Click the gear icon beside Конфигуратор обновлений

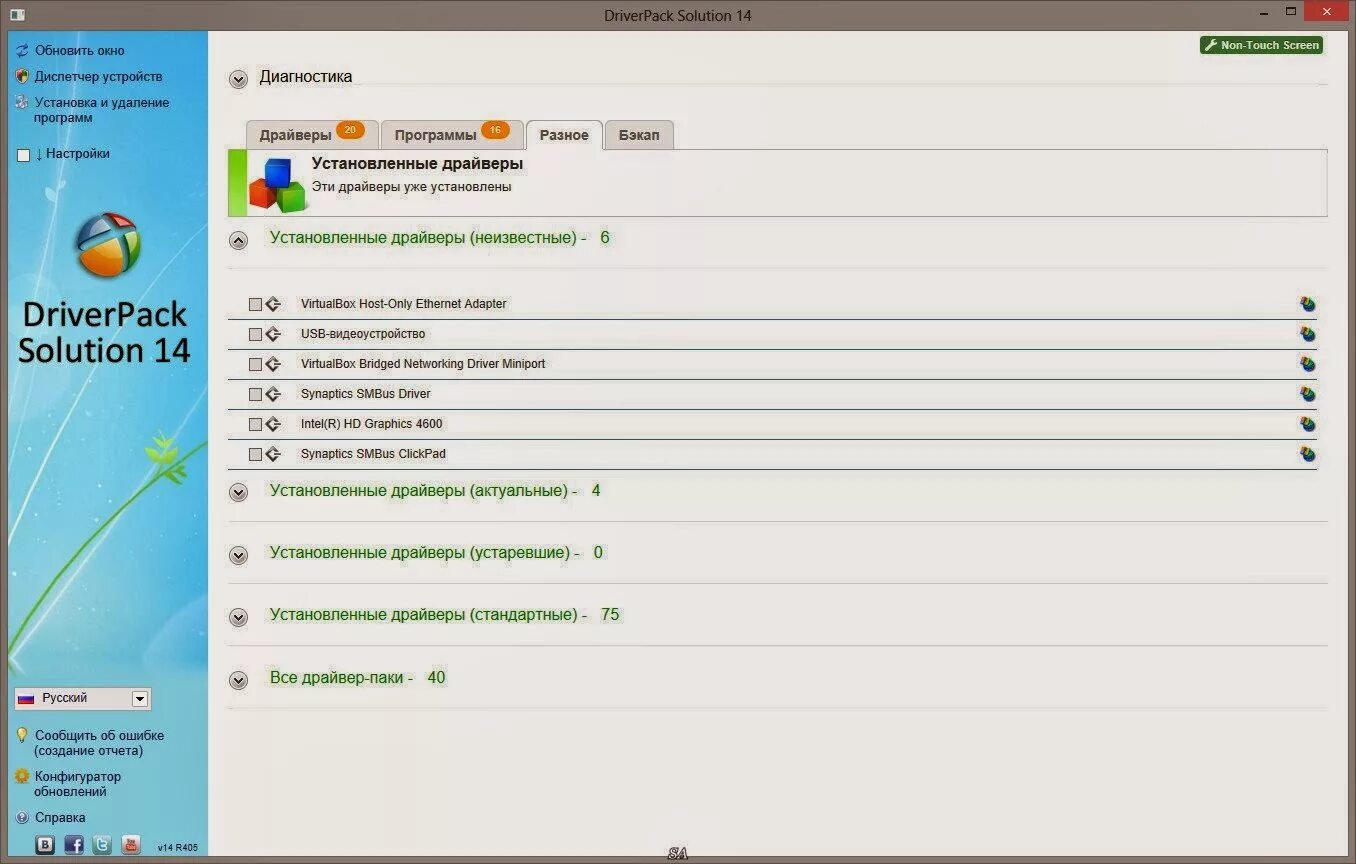pyautogui.click(x=22, y=776)
